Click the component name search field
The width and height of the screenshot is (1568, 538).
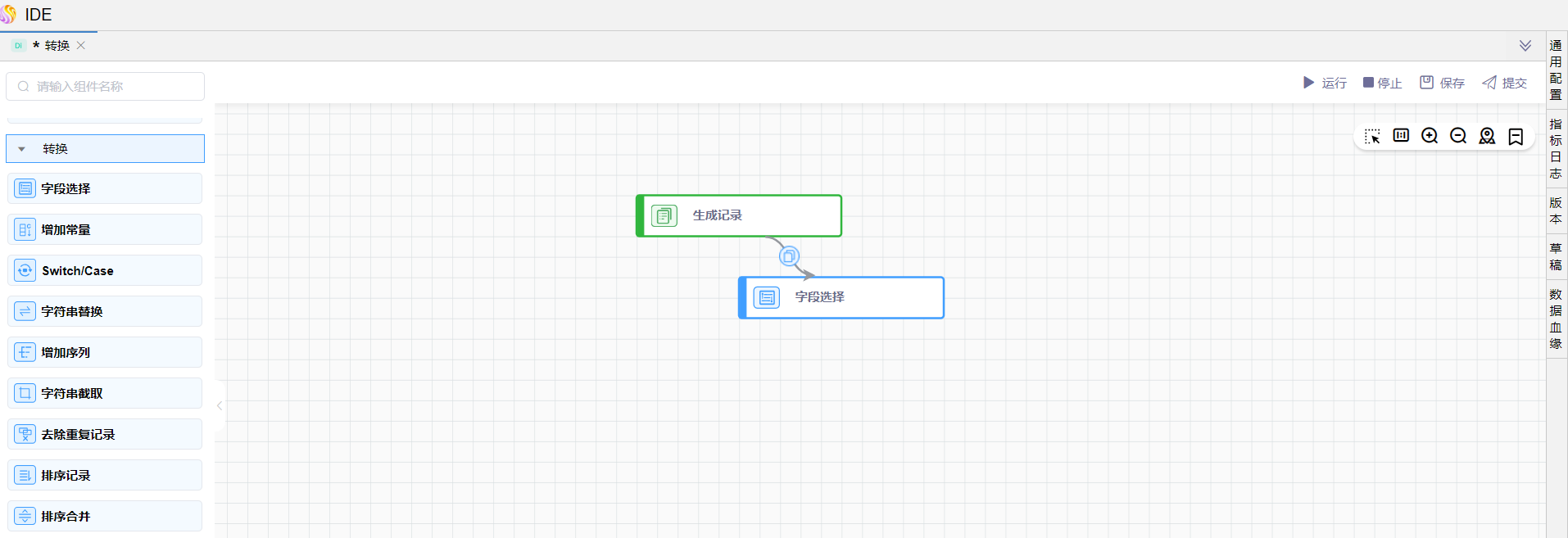coord(106,86)
